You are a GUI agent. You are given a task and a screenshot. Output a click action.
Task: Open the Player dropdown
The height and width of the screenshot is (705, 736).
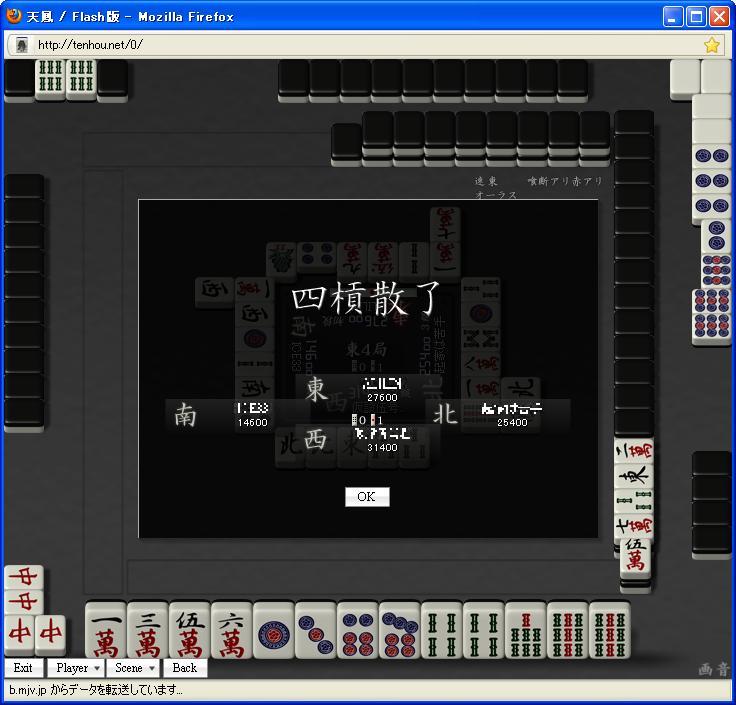pos(77,668)
